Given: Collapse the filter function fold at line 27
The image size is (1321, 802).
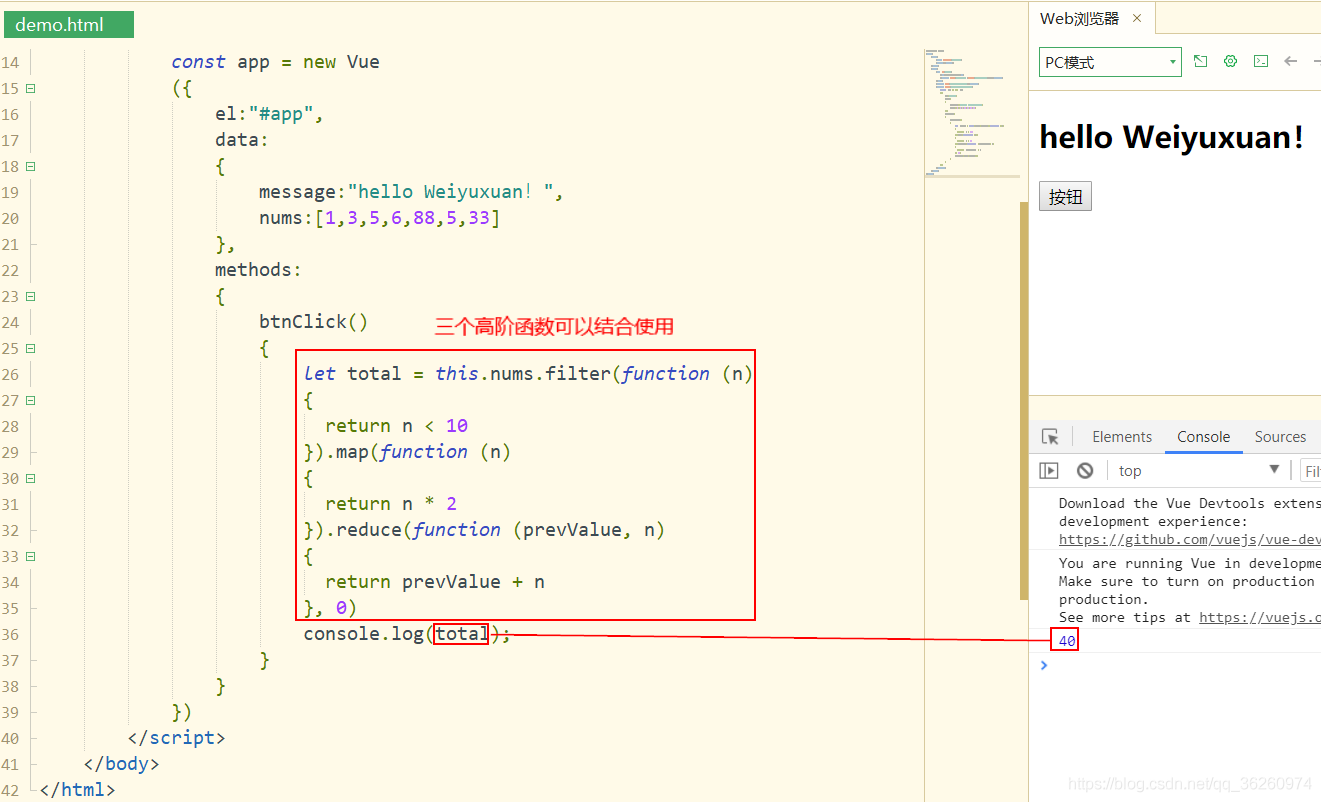Looking at the screenshot, I should (x=30, y=400).
